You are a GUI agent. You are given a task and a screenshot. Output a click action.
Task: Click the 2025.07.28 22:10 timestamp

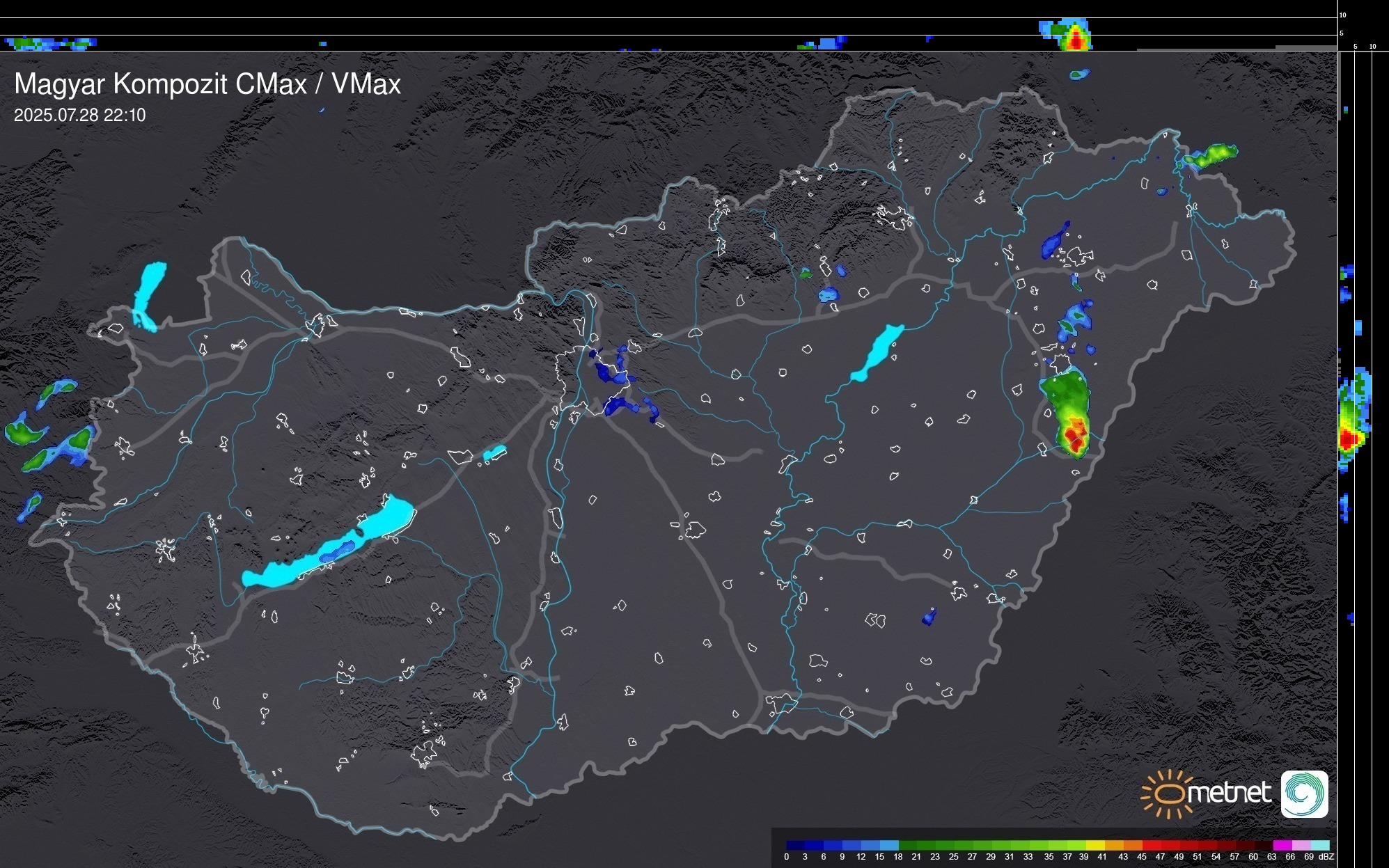(x=80, y=116)
